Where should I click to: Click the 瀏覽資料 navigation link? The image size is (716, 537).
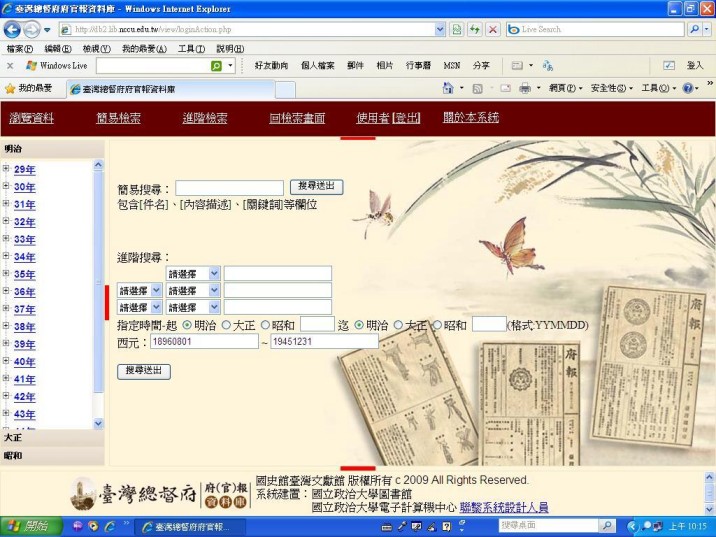coord(32,118)
